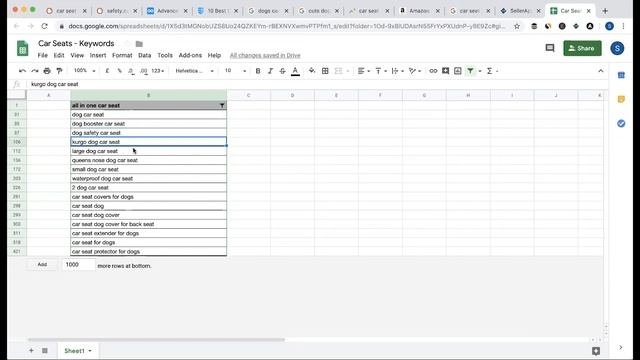This screenshot has width=640, height=360.
Task: Open the Helvetica font dropdown
Action: coord(194,71)
